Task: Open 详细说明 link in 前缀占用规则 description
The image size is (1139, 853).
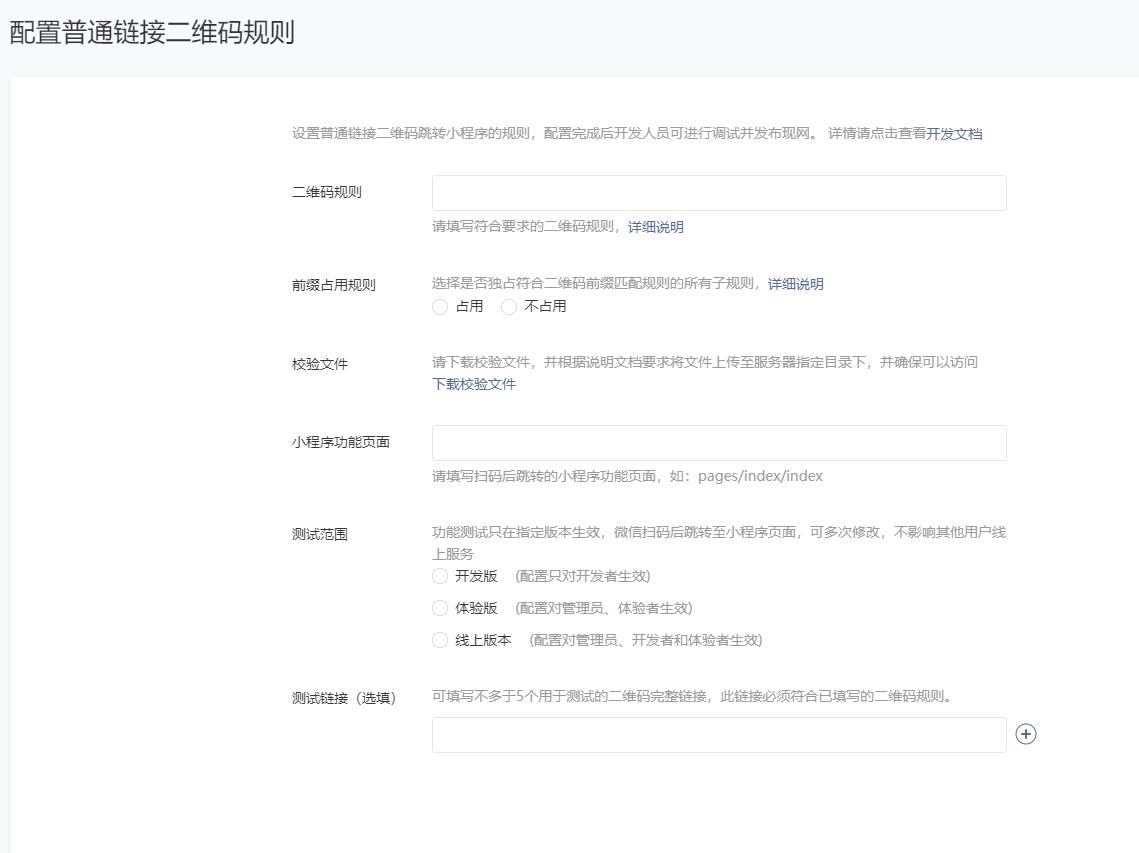Action: point(796,284)
